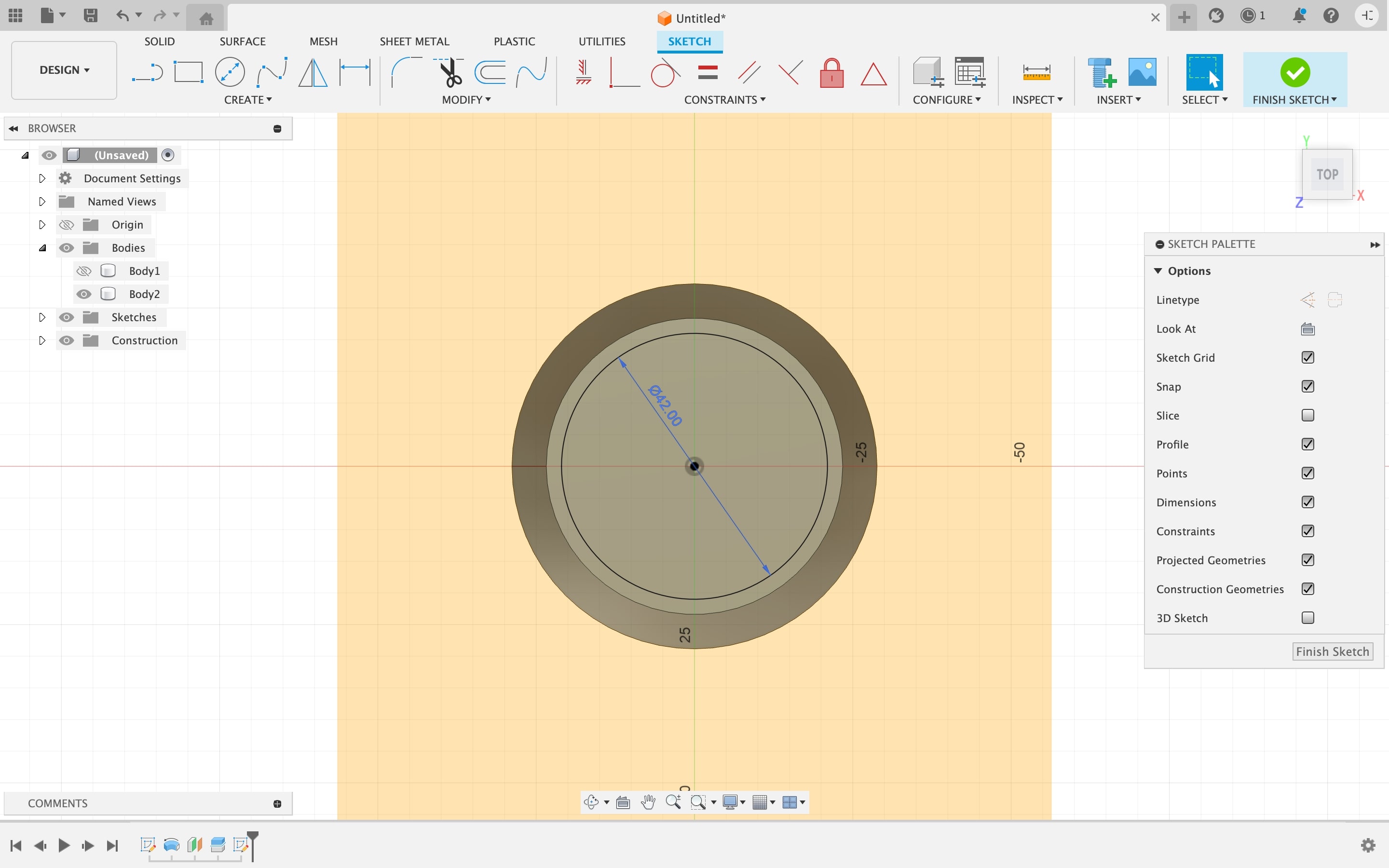This screenshot has width=1389, height=868.
Task: Hide Body2 using its eye icon
Action: tap(84, 294)
